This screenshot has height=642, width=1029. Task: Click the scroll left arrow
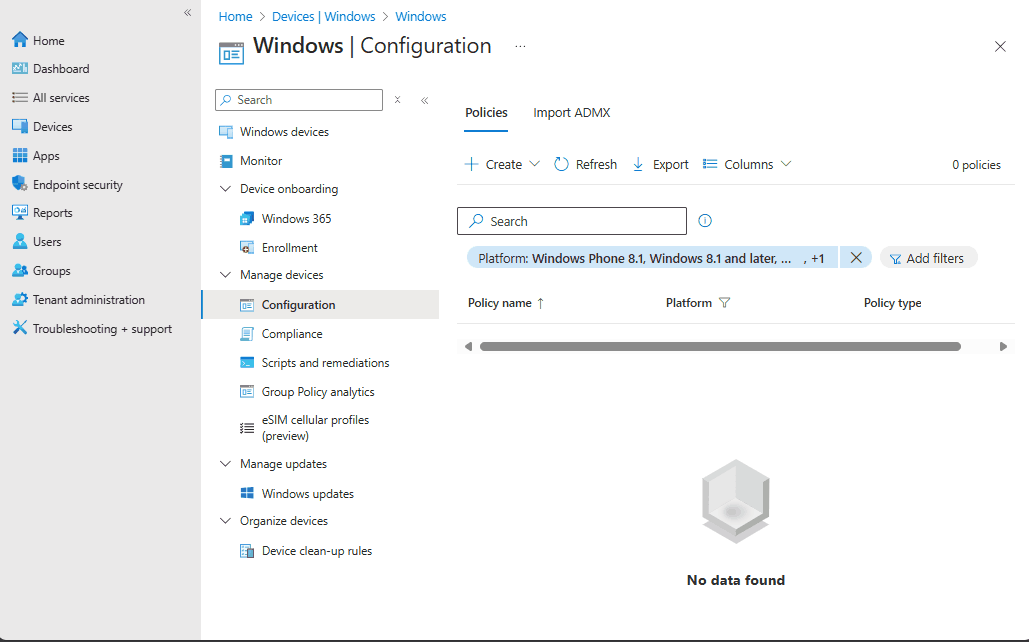[x=468, y=346]
